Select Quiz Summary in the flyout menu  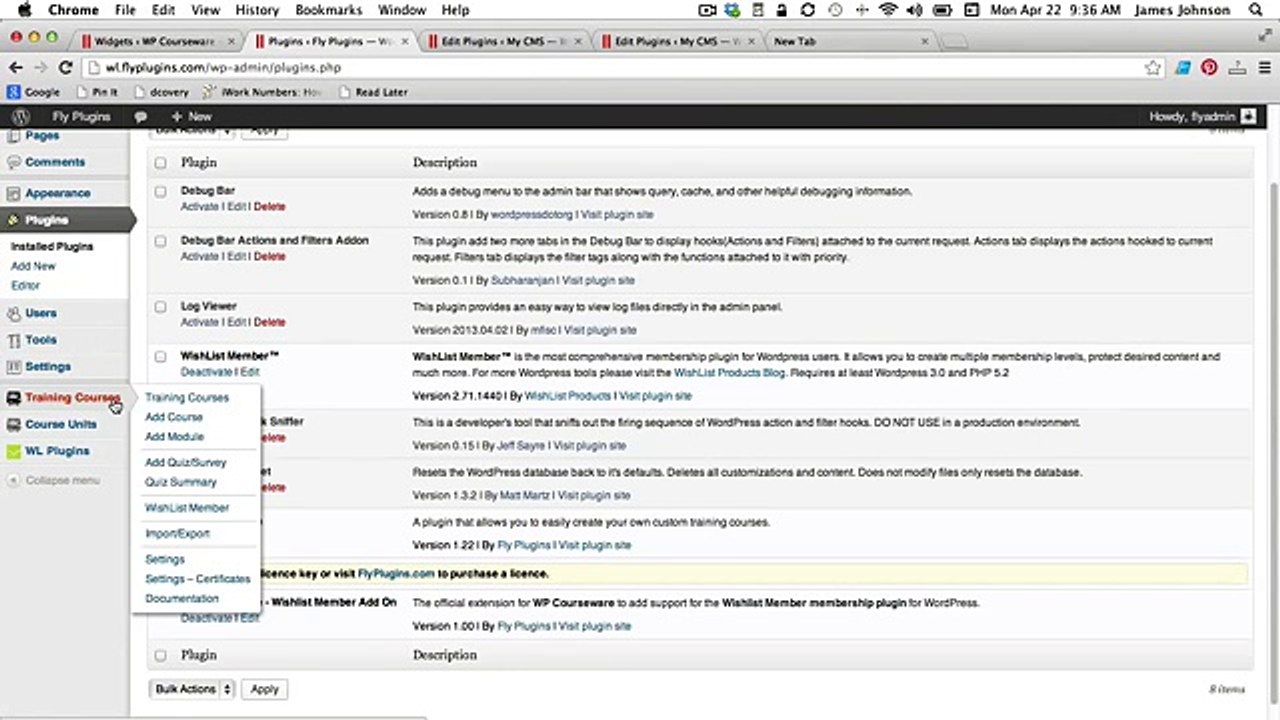[181, 482]
